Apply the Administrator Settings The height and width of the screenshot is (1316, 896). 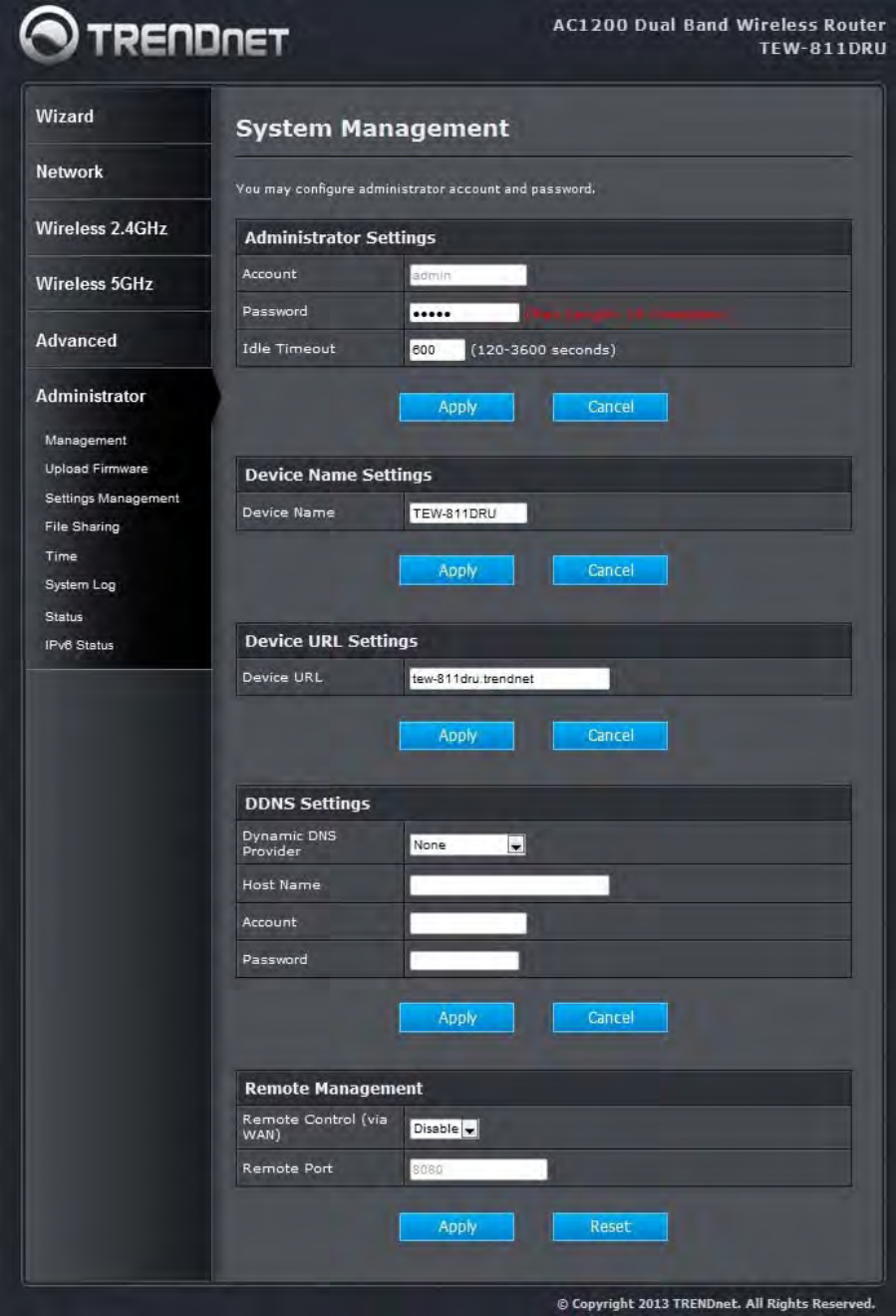(x=456, y=407)
